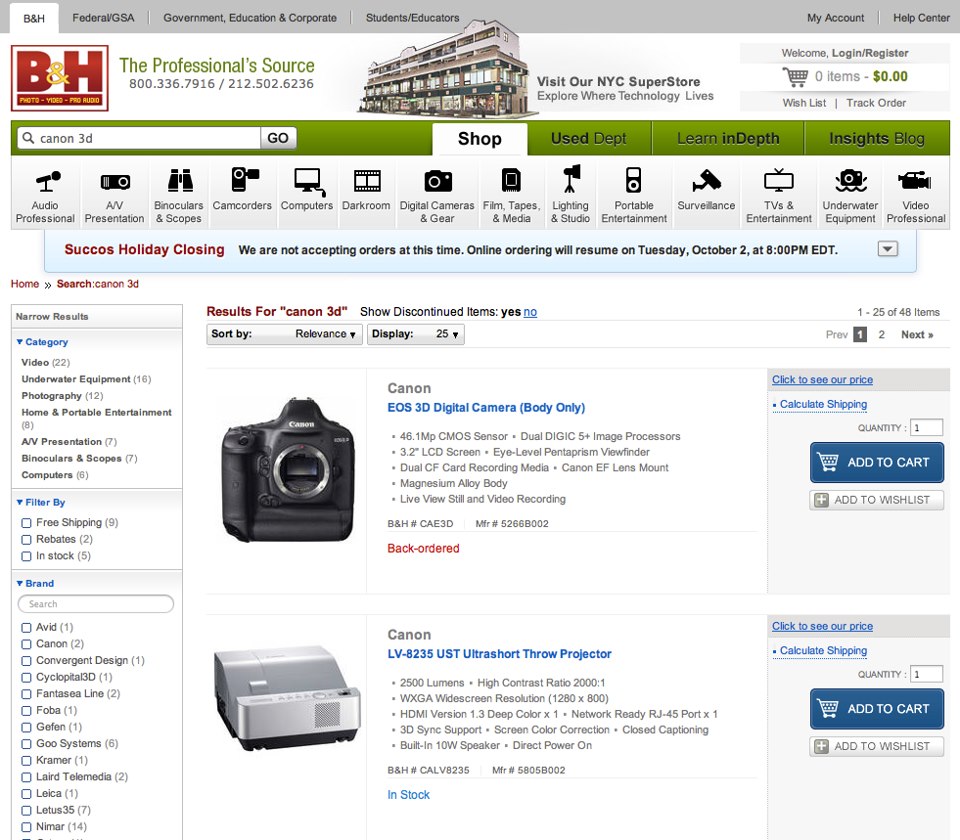The height and width of the screenshot is (840, 960).
Task: Open the Students/Educators top tab
Action: point(412,18)
